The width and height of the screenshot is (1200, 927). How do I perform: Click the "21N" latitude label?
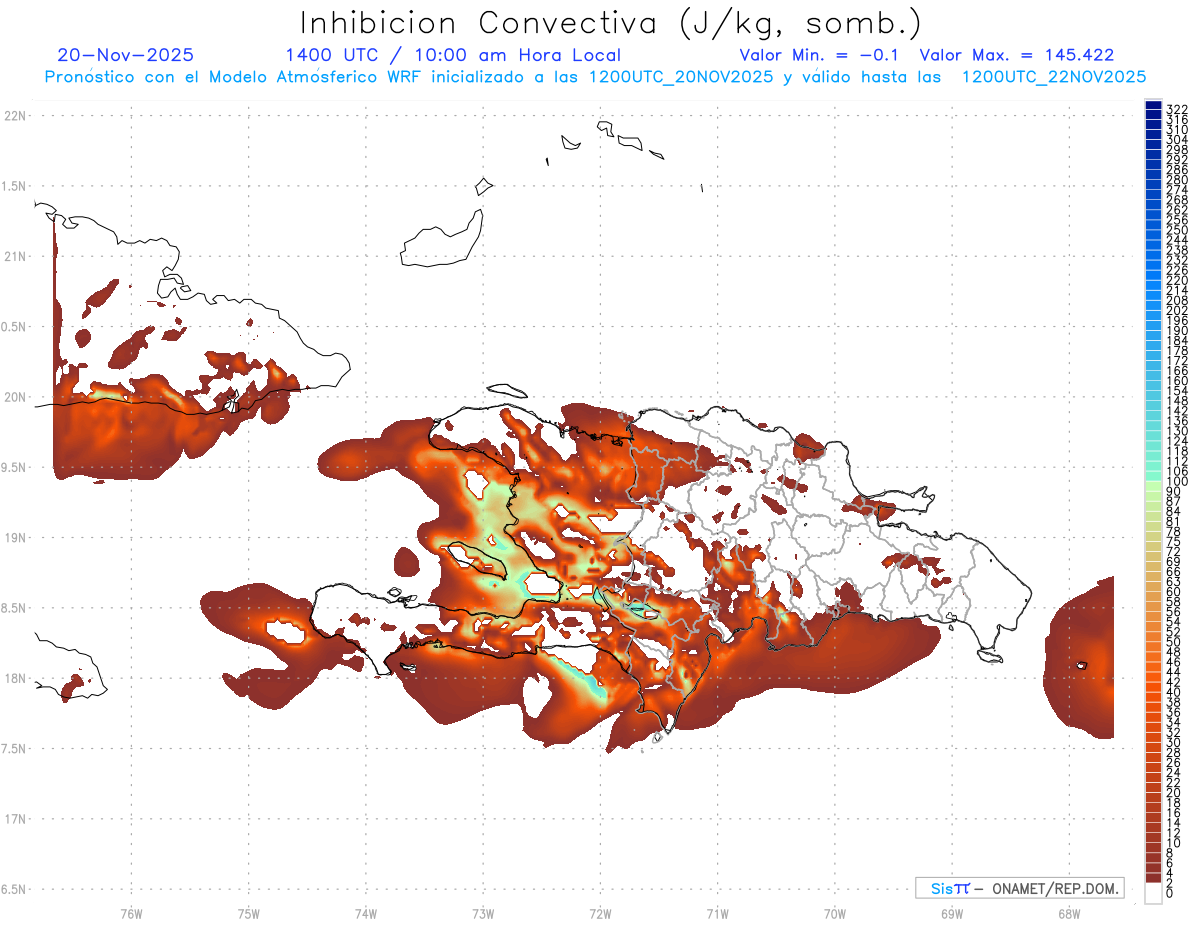[x=14, y=257]
